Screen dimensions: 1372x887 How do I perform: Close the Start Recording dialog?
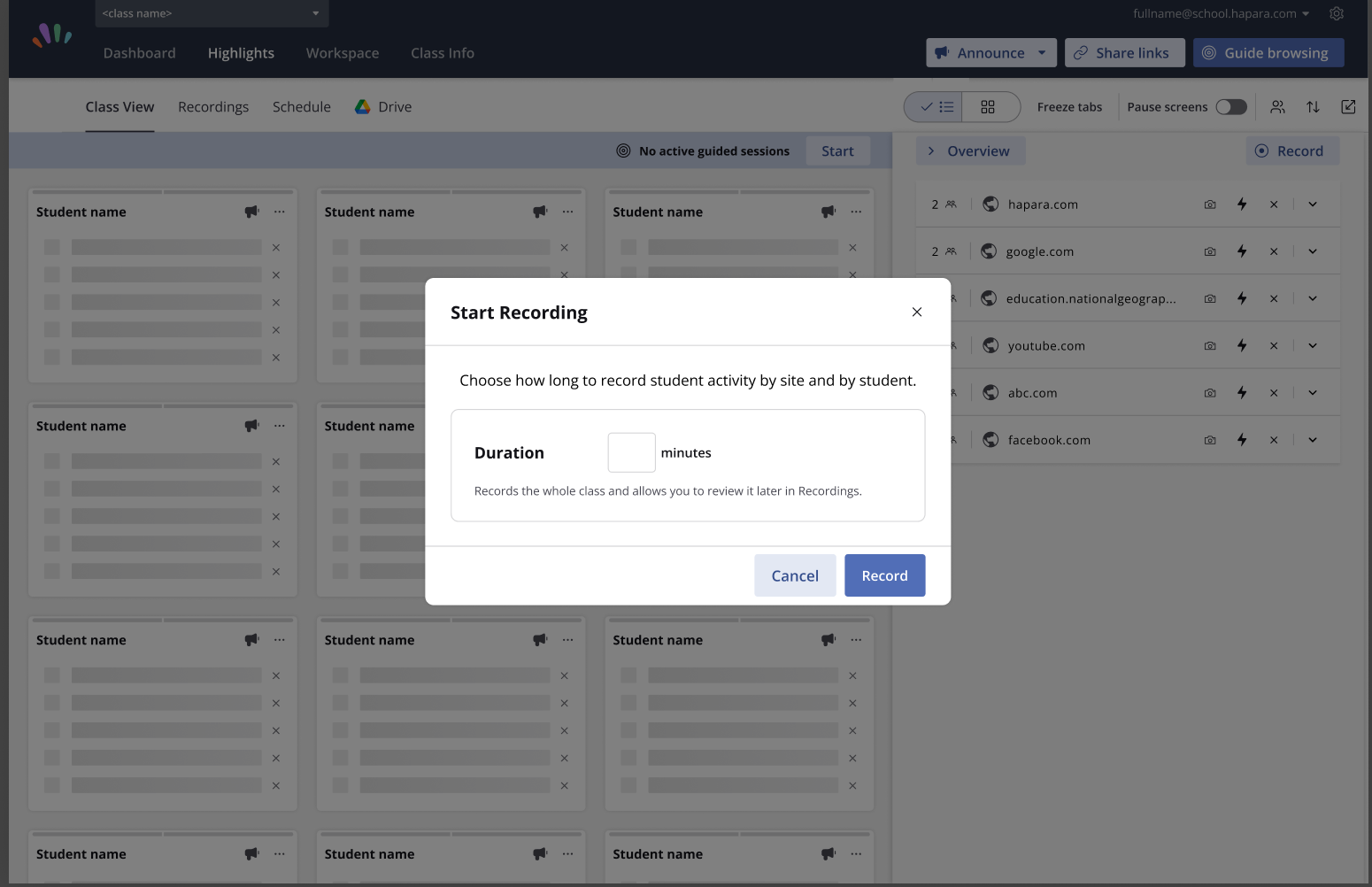pos(917,312)
